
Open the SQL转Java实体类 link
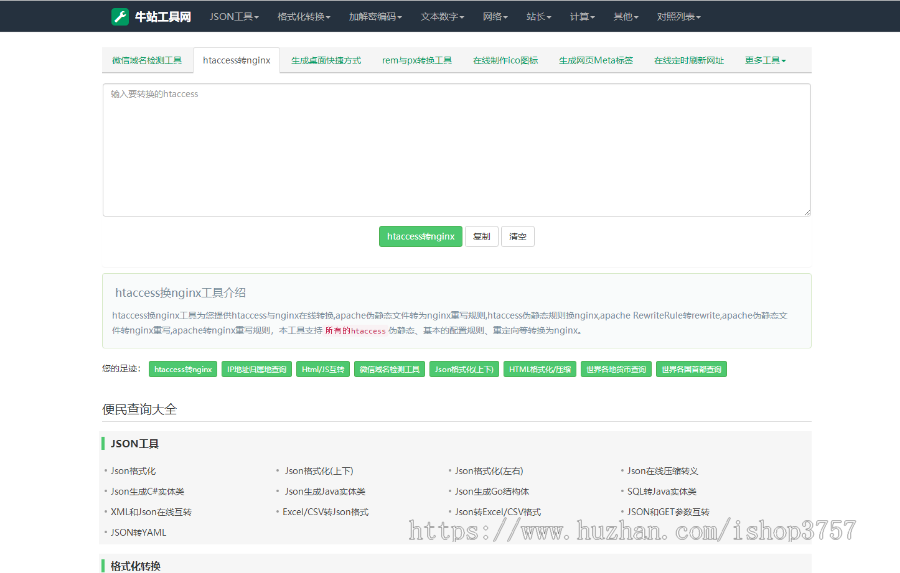662,491
